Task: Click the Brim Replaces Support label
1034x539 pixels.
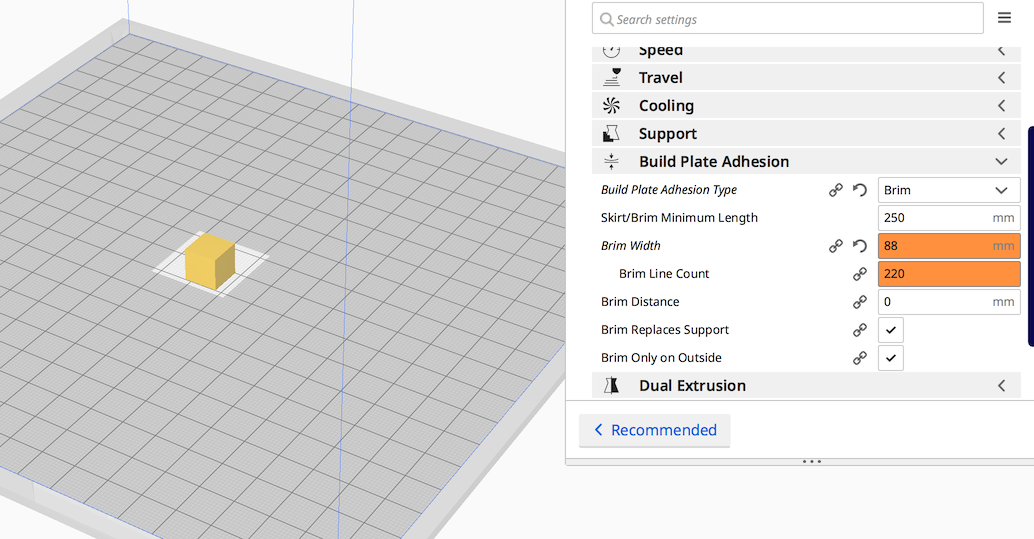Action: pyautogui.click(x=665, y=330)
